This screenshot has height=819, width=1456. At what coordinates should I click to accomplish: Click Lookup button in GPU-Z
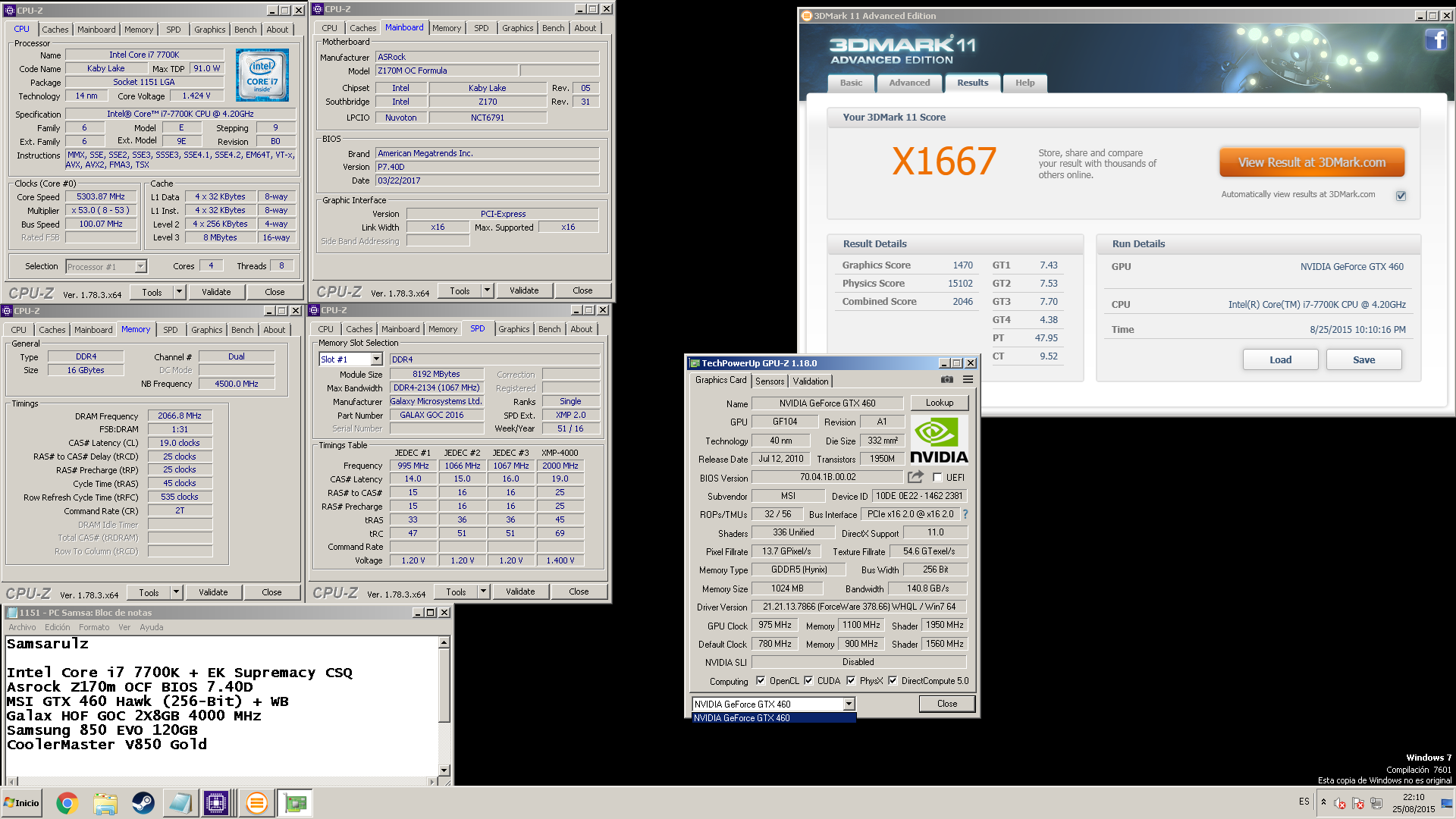939,403
